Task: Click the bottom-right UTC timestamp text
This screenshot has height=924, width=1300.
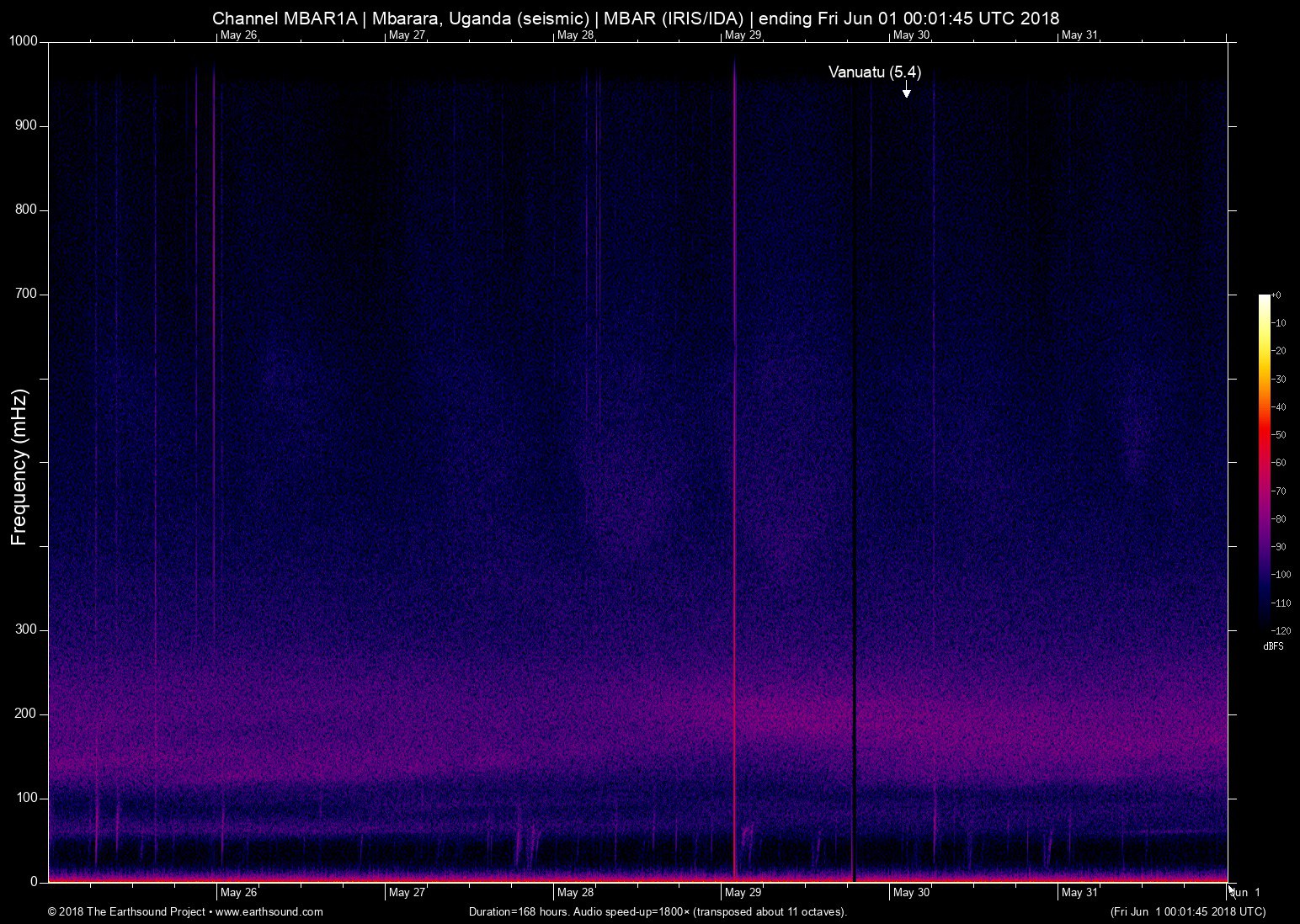Action: [1187, 912]
